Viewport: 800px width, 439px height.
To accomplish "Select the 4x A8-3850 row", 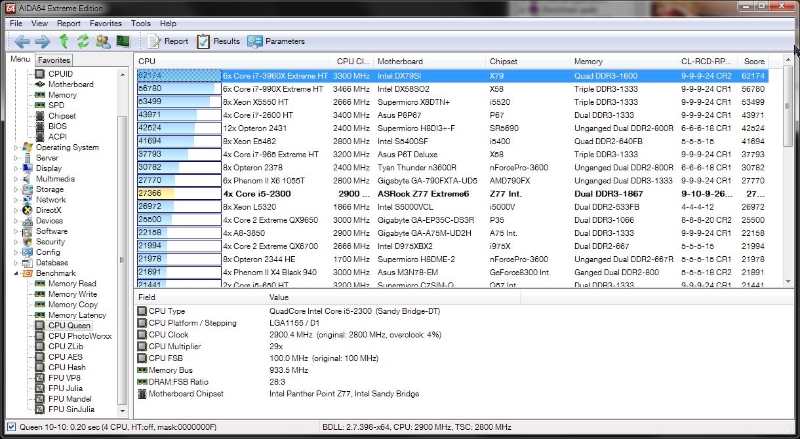I will click(453, 233).
